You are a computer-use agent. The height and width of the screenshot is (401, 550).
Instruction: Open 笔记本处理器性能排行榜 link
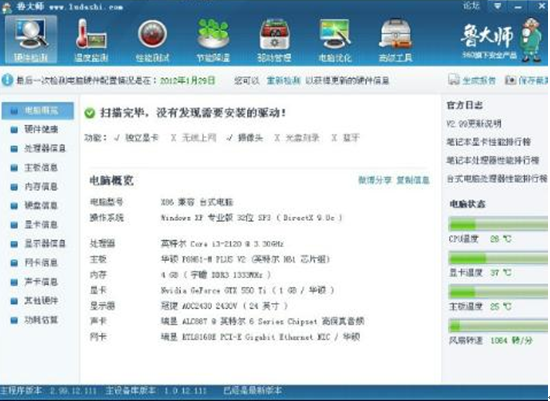tap(493, 160)
